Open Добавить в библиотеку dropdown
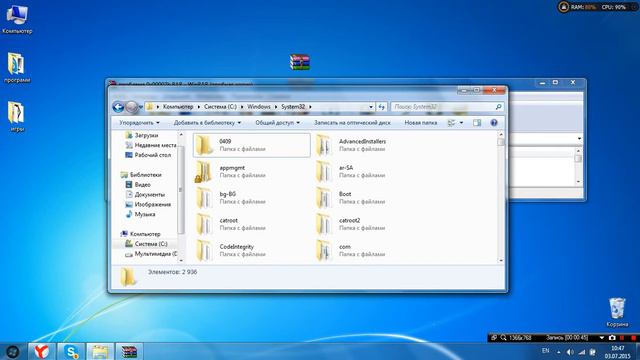 (207, 123)
